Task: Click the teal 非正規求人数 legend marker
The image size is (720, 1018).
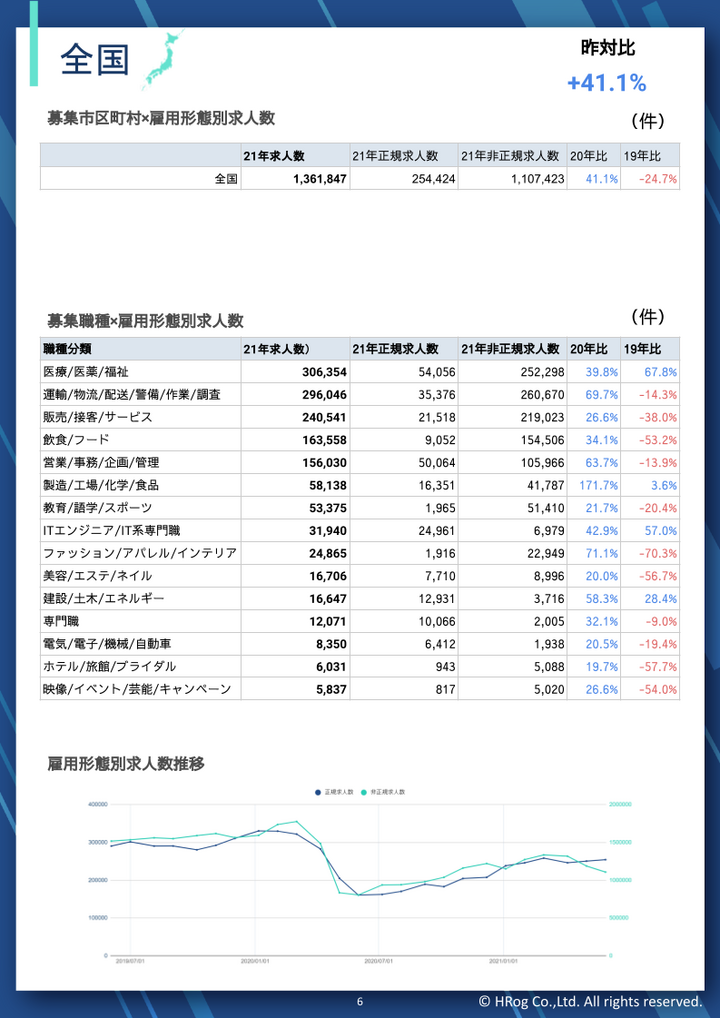Action: coord(365,791)
